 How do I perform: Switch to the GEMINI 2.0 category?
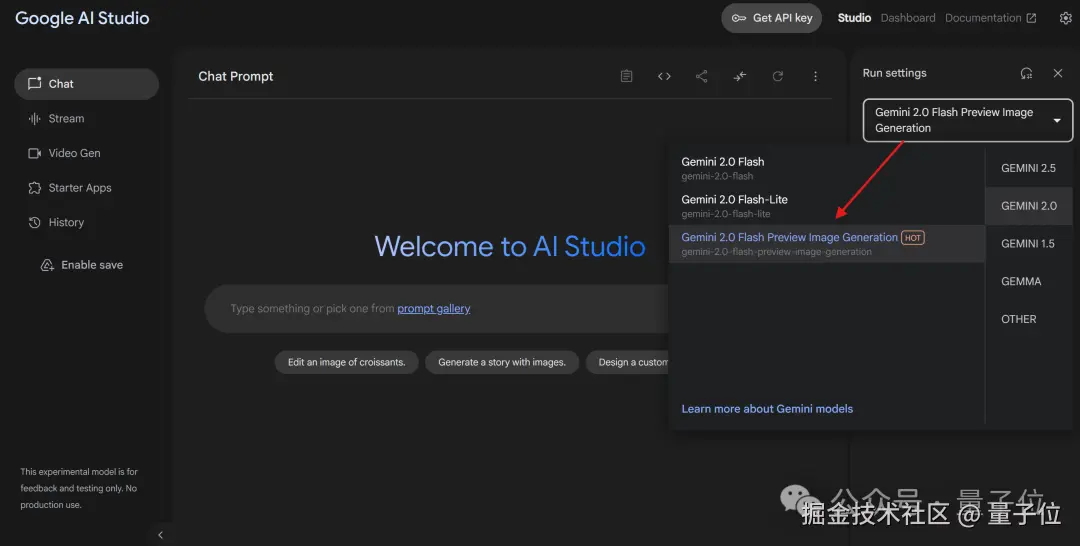(x=1028, y=206)
